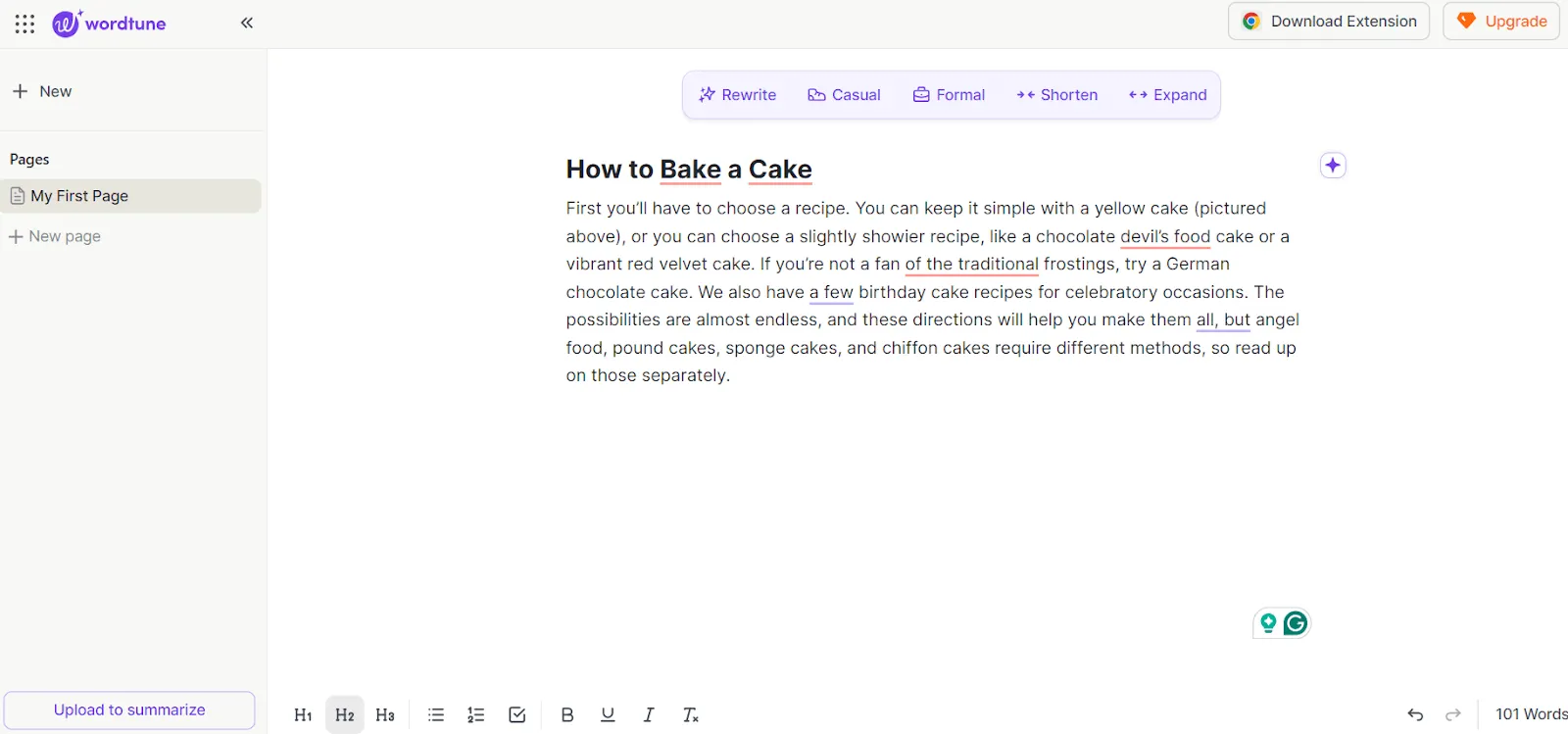Click the green lightbulb suggestion icon
Image resolution: width=1568 pixels, height=734 pixels.
(1268, 623)
